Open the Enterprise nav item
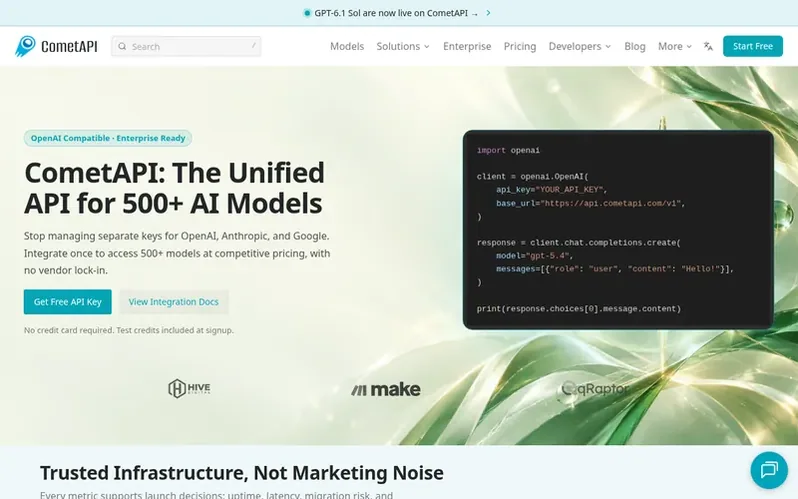 [x=467, y=46]
